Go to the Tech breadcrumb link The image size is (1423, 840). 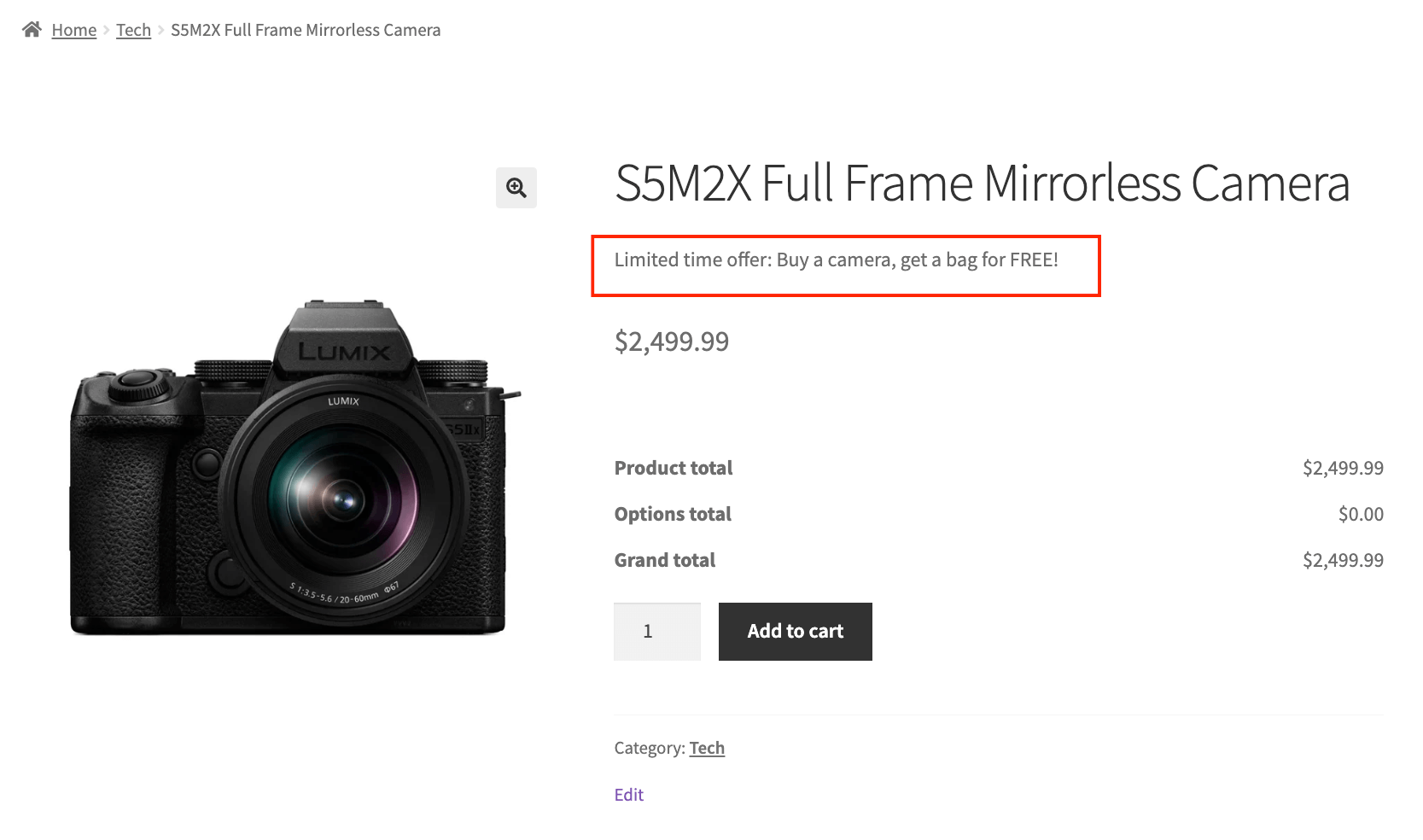[133, 30]
